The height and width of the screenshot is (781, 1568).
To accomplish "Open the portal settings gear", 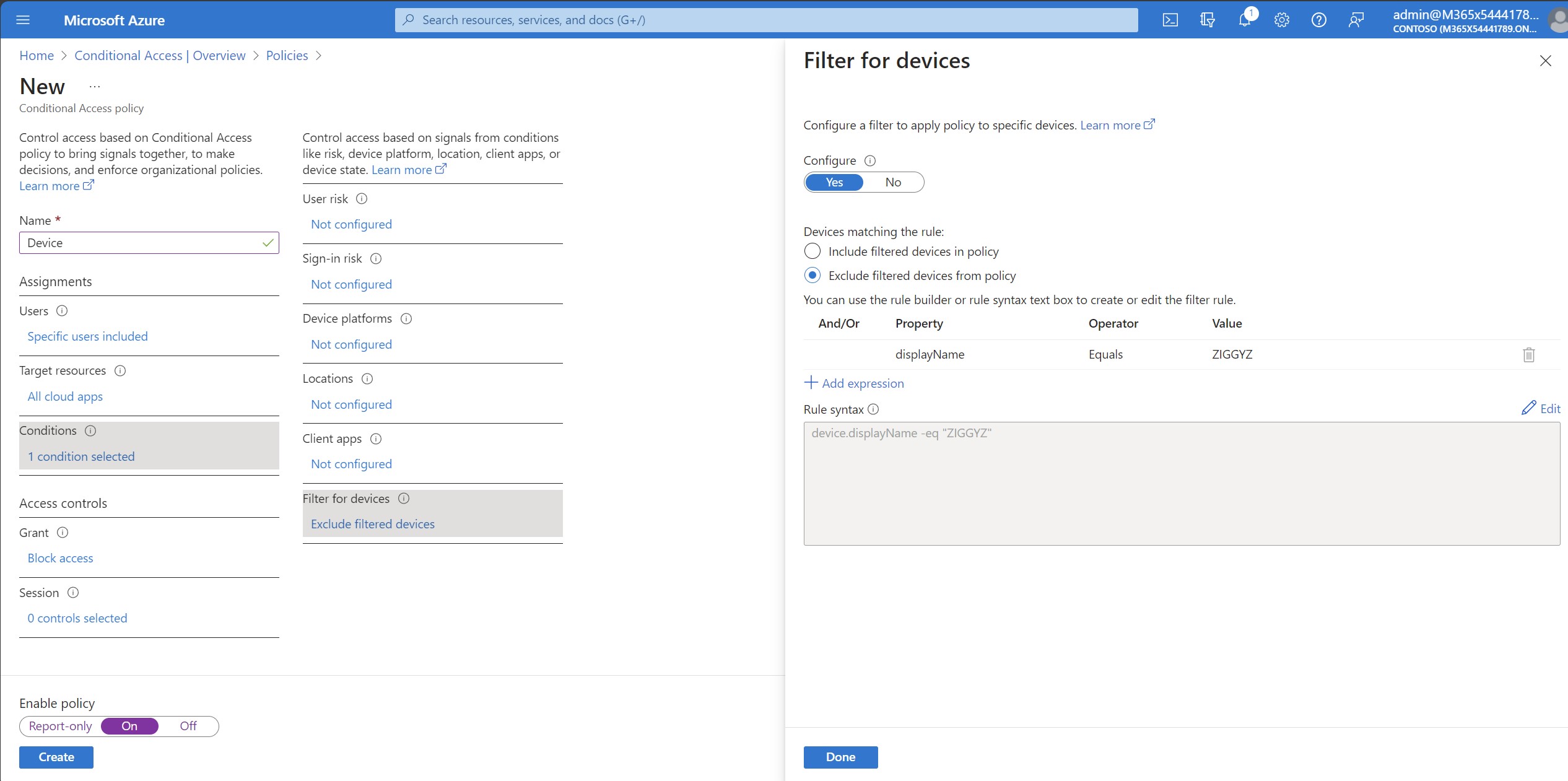I will [1281, 20].
